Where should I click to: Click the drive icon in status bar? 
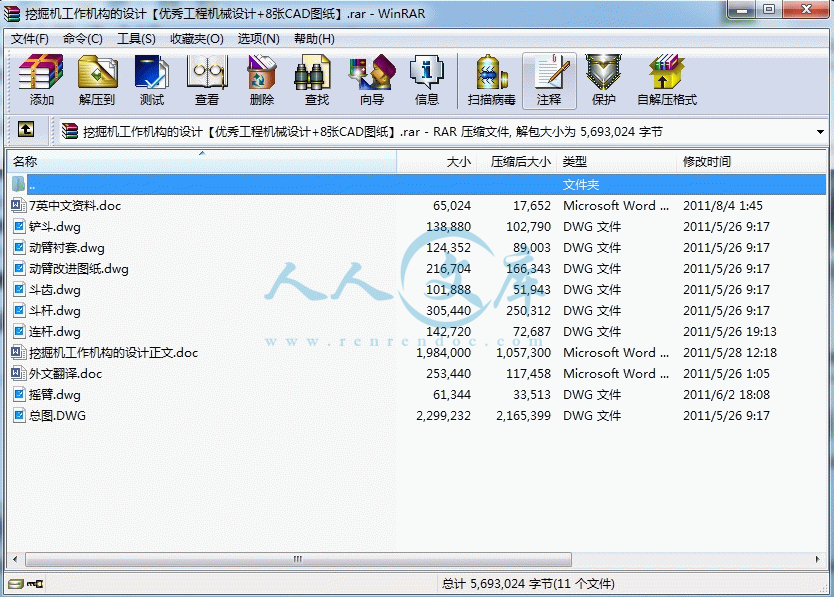(16, 584)
